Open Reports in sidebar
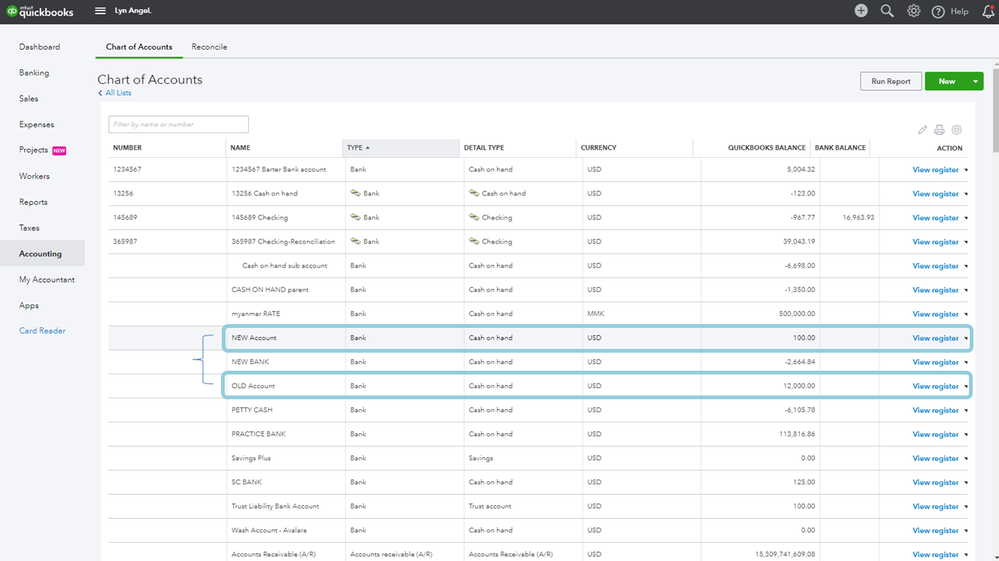The height and width of the screenshot is (561, 999). point(33,202)
